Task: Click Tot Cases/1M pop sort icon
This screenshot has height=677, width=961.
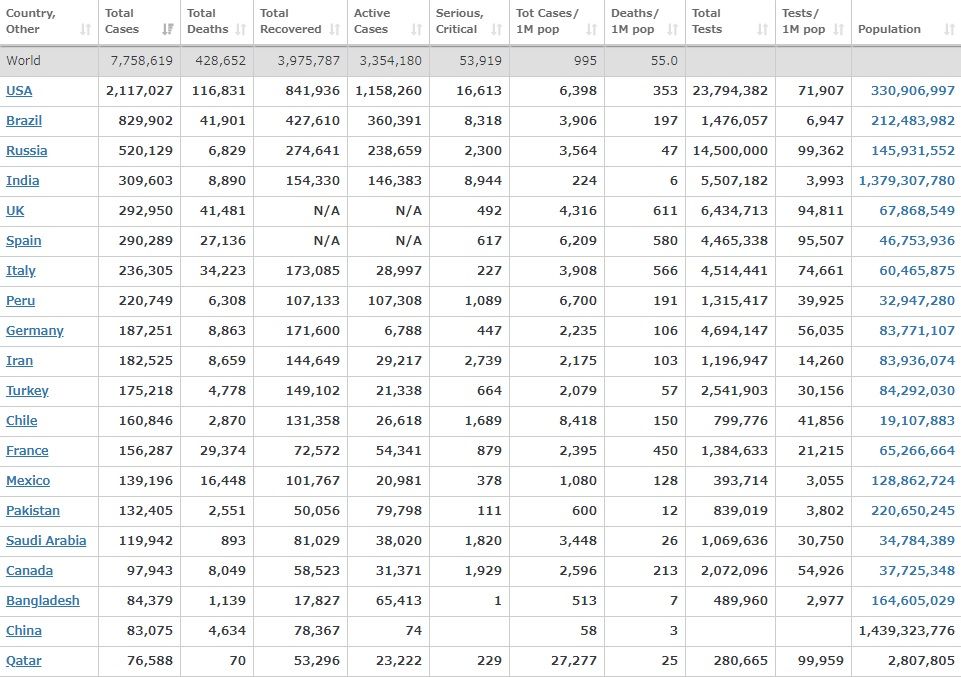Action: pos(591,30)
